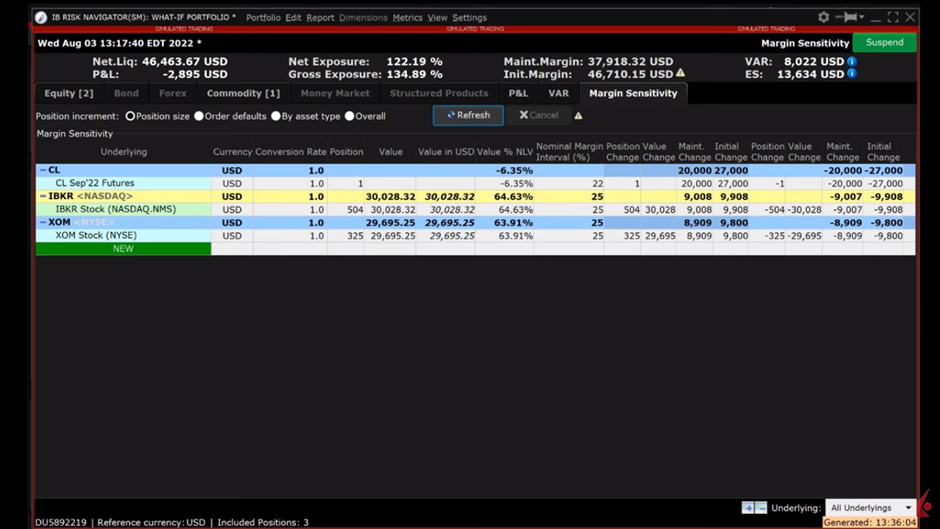This screenshot has height=529, width=940.
Task: Click the expand-all plus icon
Action: tap(747, 508)
